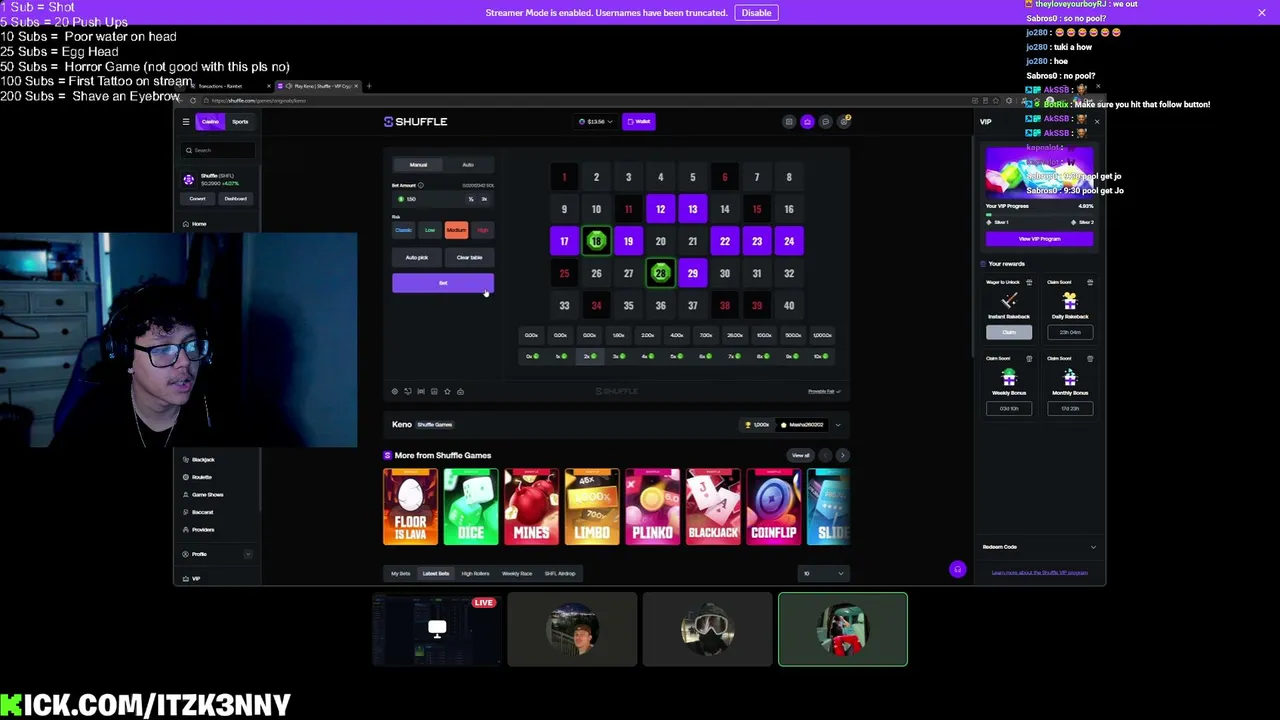The image size is (1280, 720).
Task: Open the chat bubble icon
Action: coord(825,122)
